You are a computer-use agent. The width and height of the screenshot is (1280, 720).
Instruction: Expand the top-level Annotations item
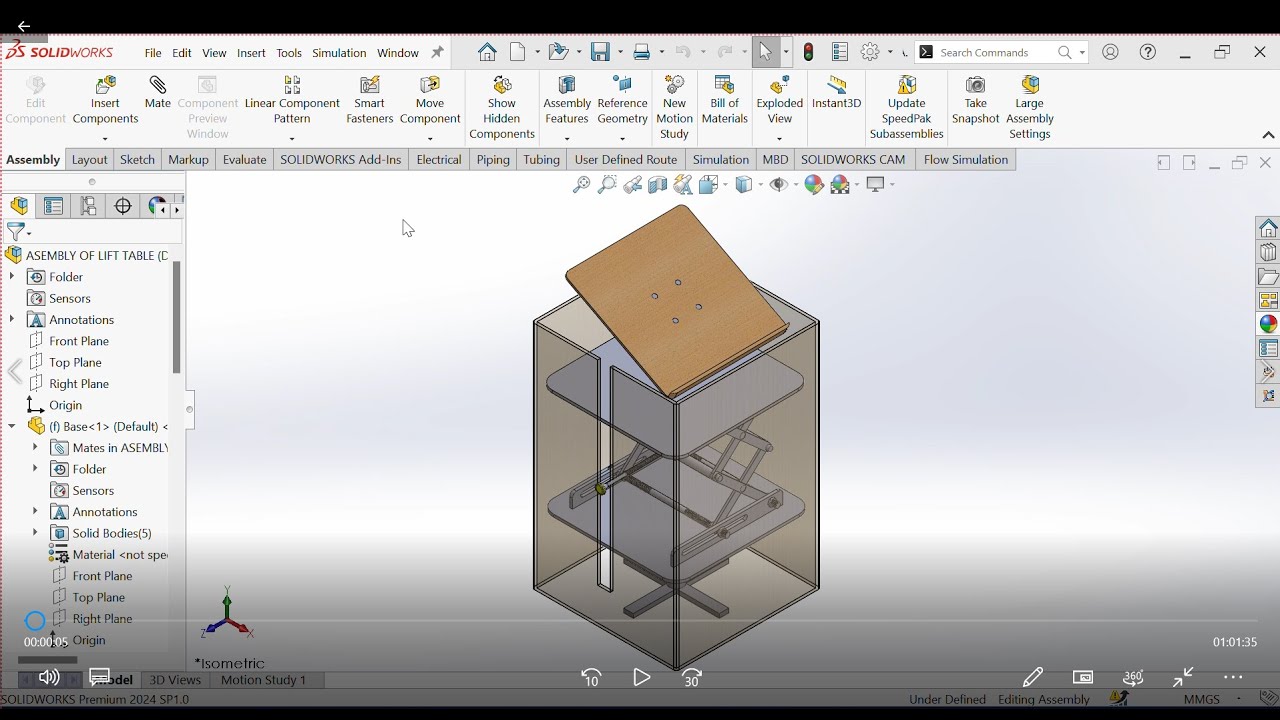tap(12, 319)
